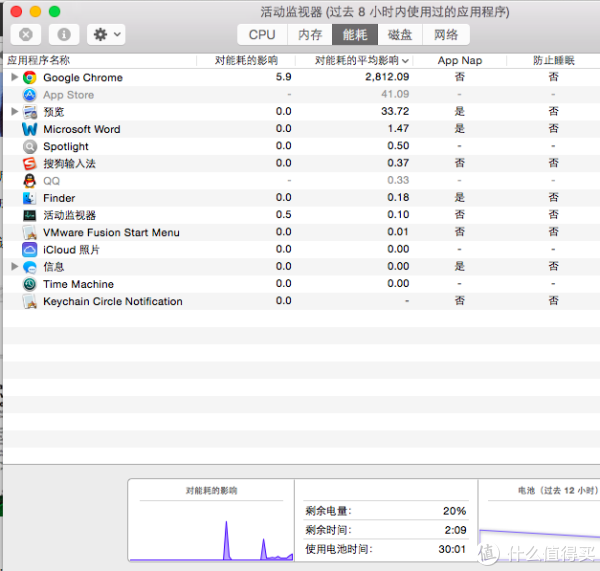Open the gear action menu
Viewport: 600px width, 571px height.
click(106, 35)
